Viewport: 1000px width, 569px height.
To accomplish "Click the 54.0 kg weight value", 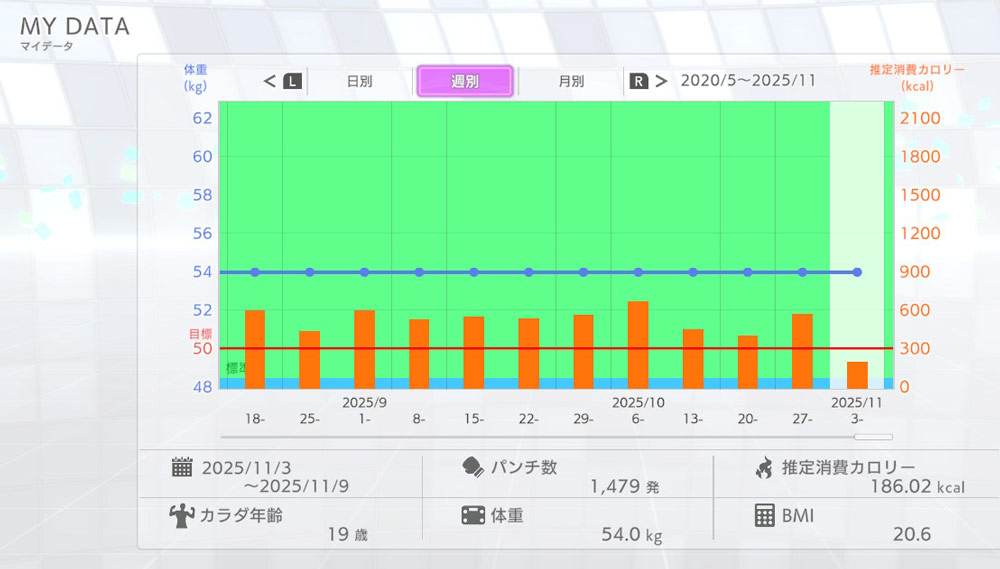I will (632, 534).
